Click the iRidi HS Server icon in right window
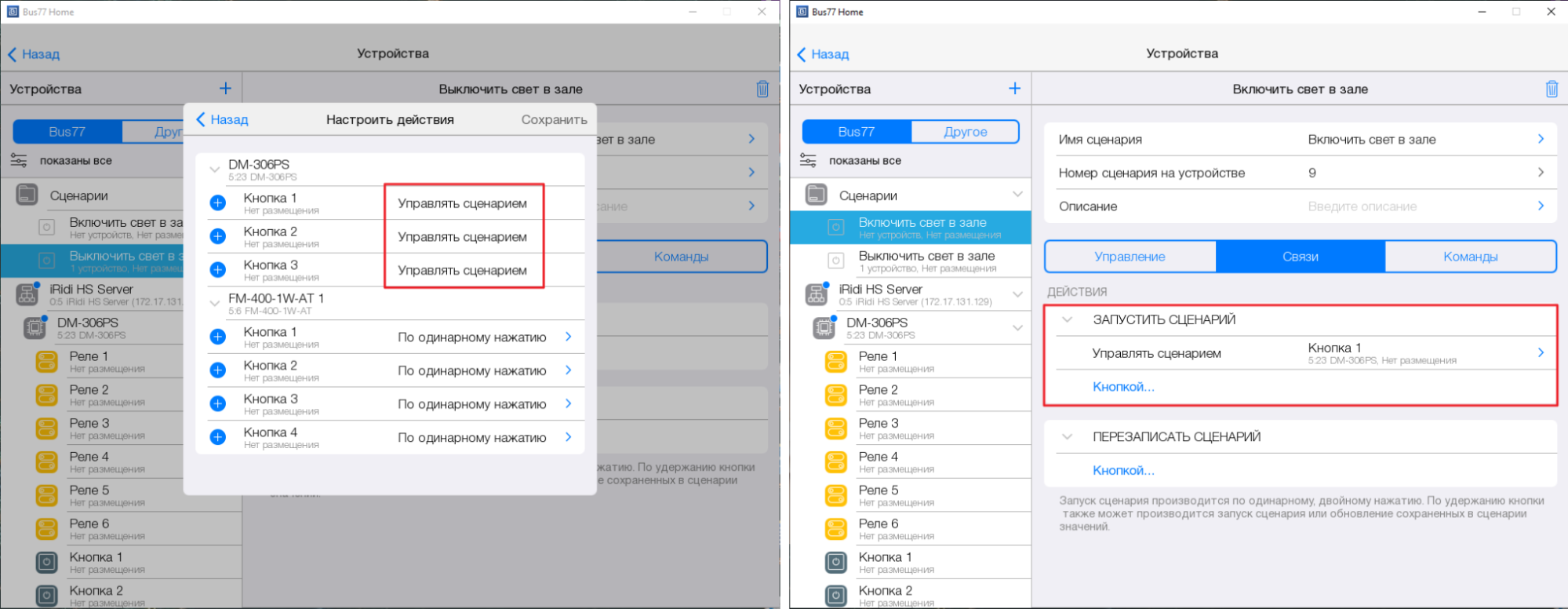Screen dimensions: 1568x609 point(817,294)
